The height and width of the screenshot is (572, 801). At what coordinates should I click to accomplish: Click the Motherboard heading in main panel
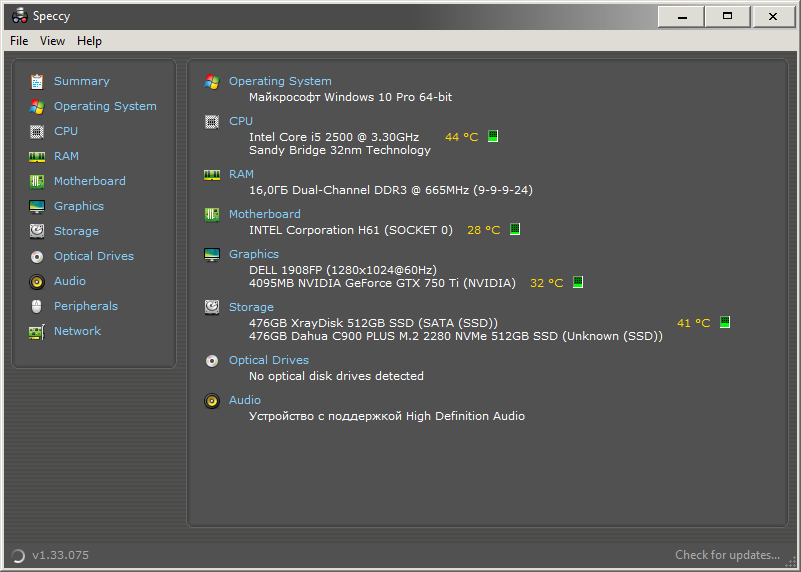tap(264, 214)
